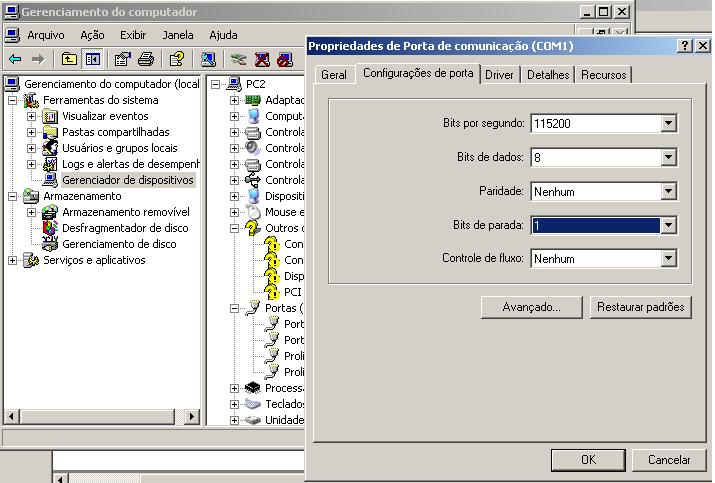The width and height of the screenshot is (715, 483).
Task: Collapse the Ferramentas do sistema node
Action: coord(12,100)
